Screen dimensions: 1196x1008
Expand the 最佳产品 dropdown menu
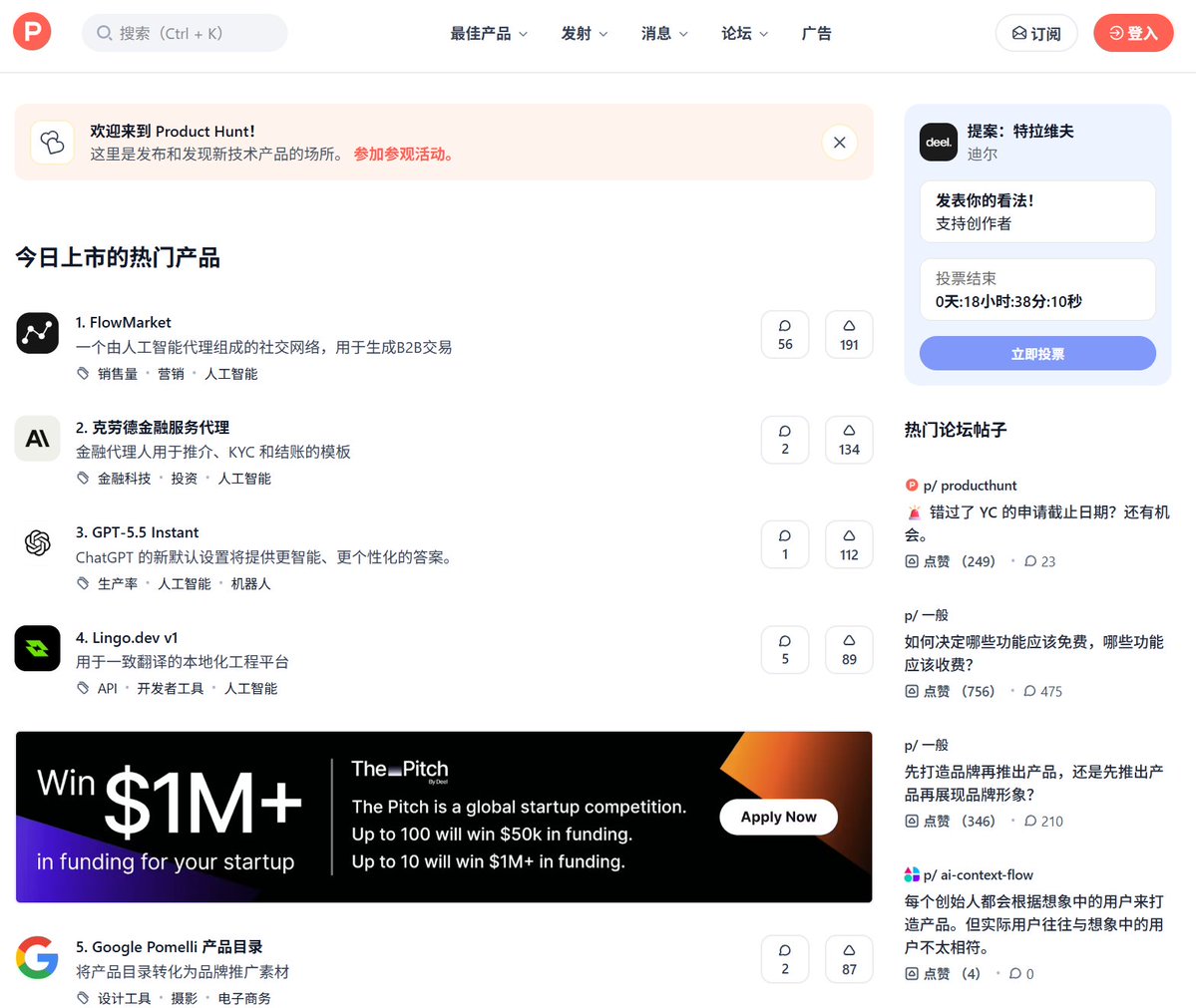pos(488,33)
